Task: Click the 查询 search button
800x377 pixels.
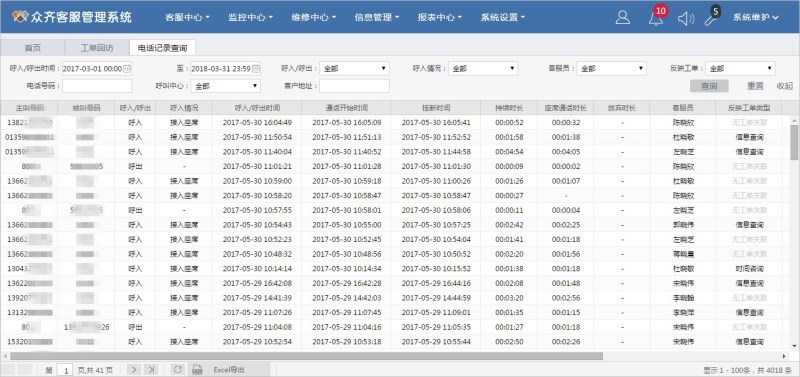Action: click(x=709, y=86)
